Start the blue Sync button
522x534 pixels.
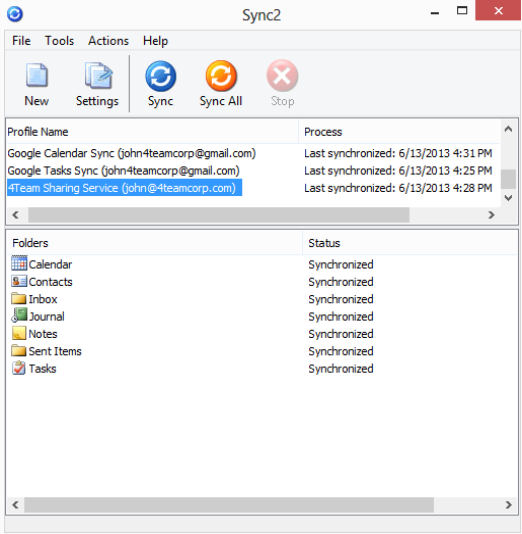[160, 76]
